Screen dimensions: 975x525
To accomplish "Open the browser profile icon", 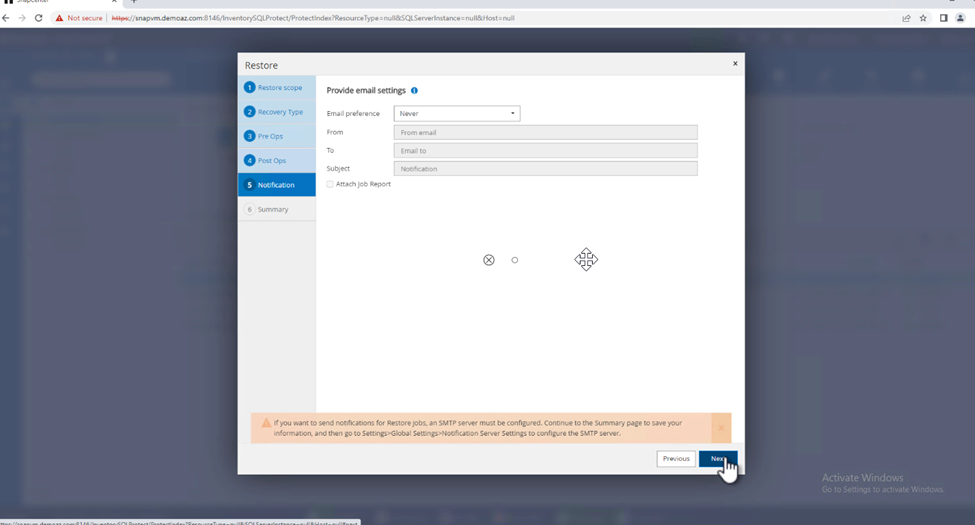I will (x=960, y=18).
